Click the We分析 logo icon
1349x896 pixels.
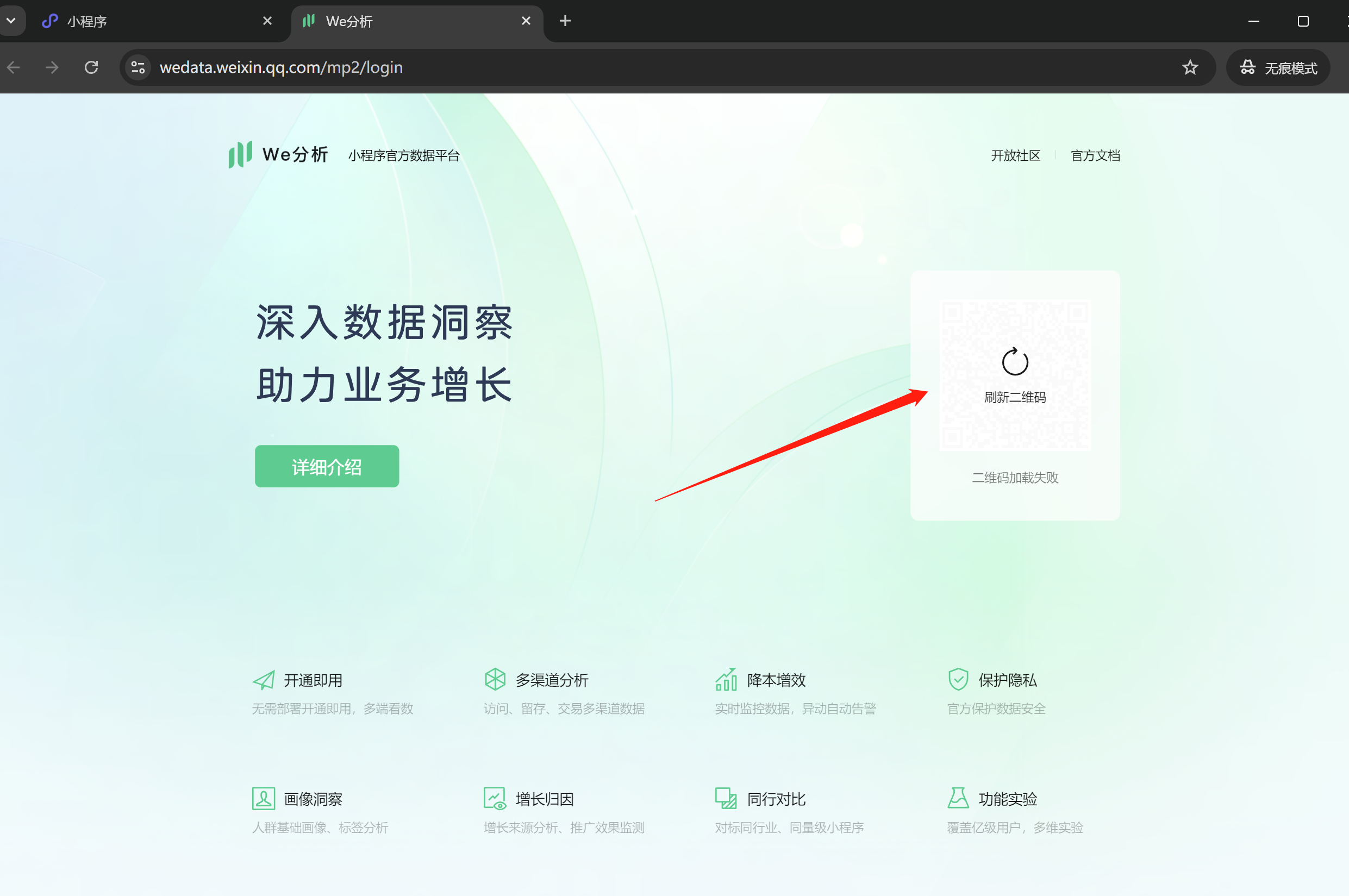pyautogui.click(x=240, y=154)
